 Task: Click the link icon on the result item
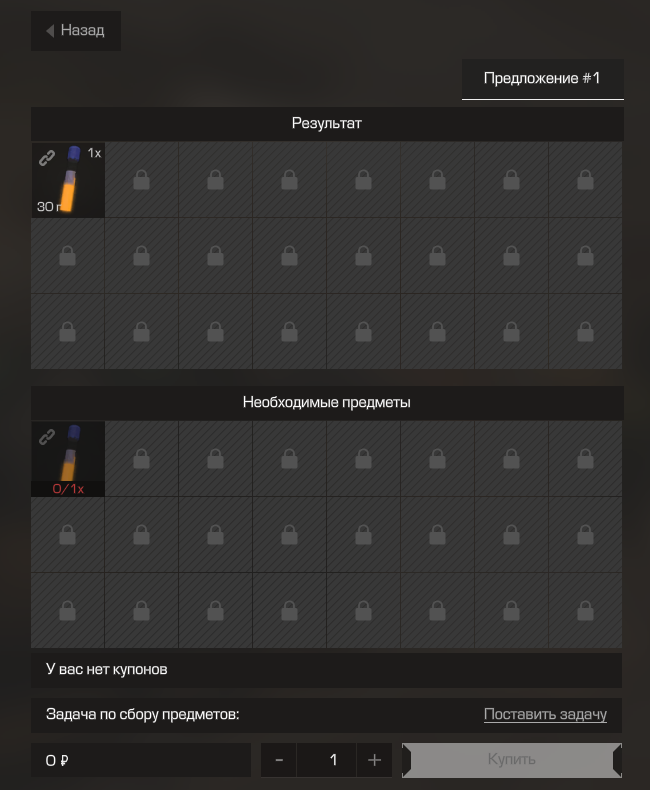pyautogui.click(x=47, y=158)
